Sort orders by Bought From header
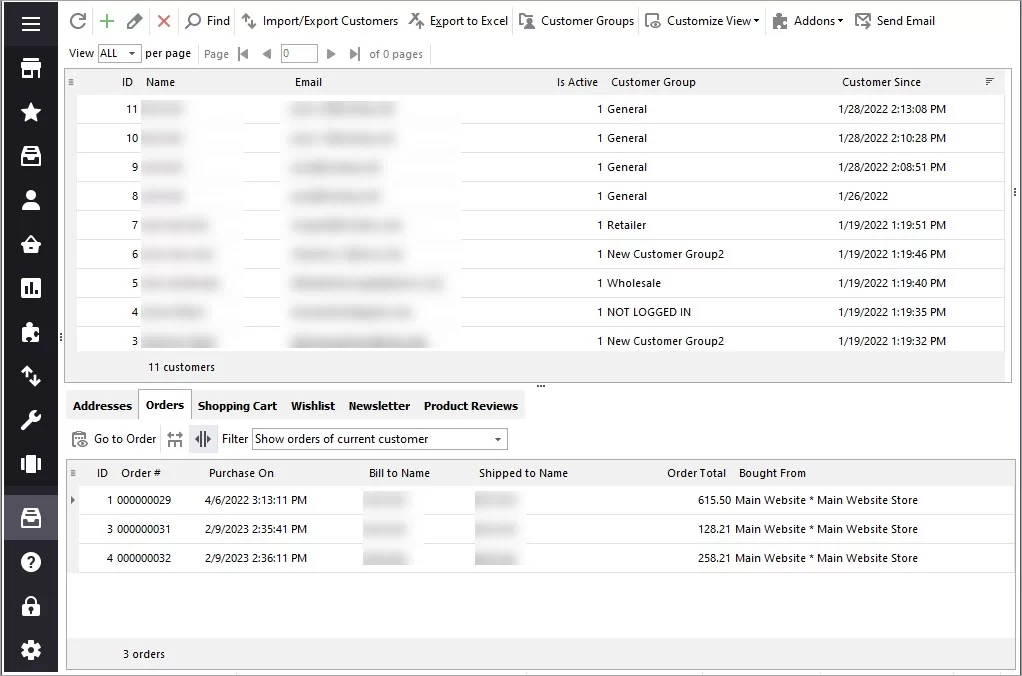 coord(772,473)
